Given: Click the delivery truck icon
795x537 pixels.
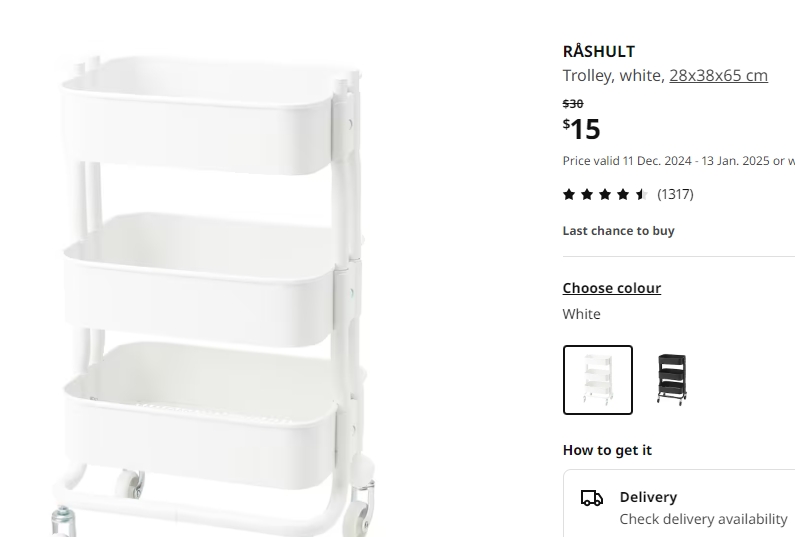Looking at the screenshot, I should click(x=592, y=498).
